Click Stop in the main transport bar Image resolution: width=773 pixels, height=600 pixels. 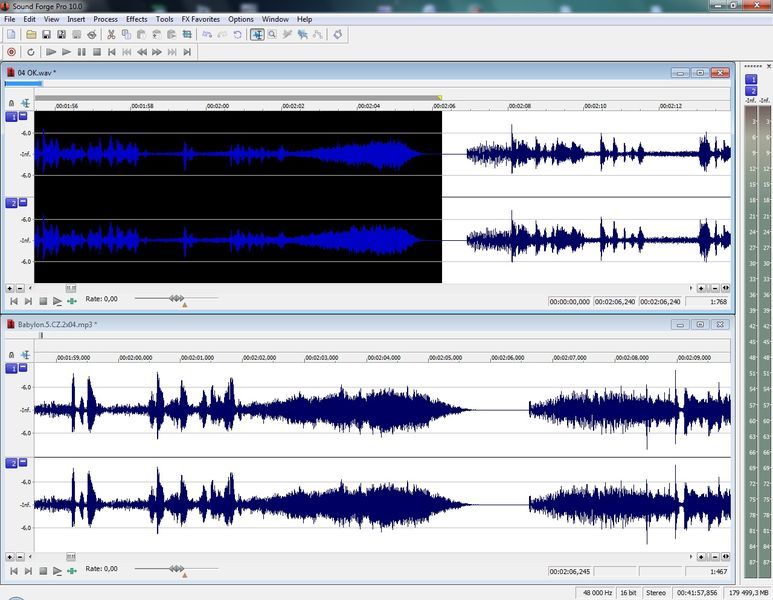pyautogui.click(x=97, y=52)
